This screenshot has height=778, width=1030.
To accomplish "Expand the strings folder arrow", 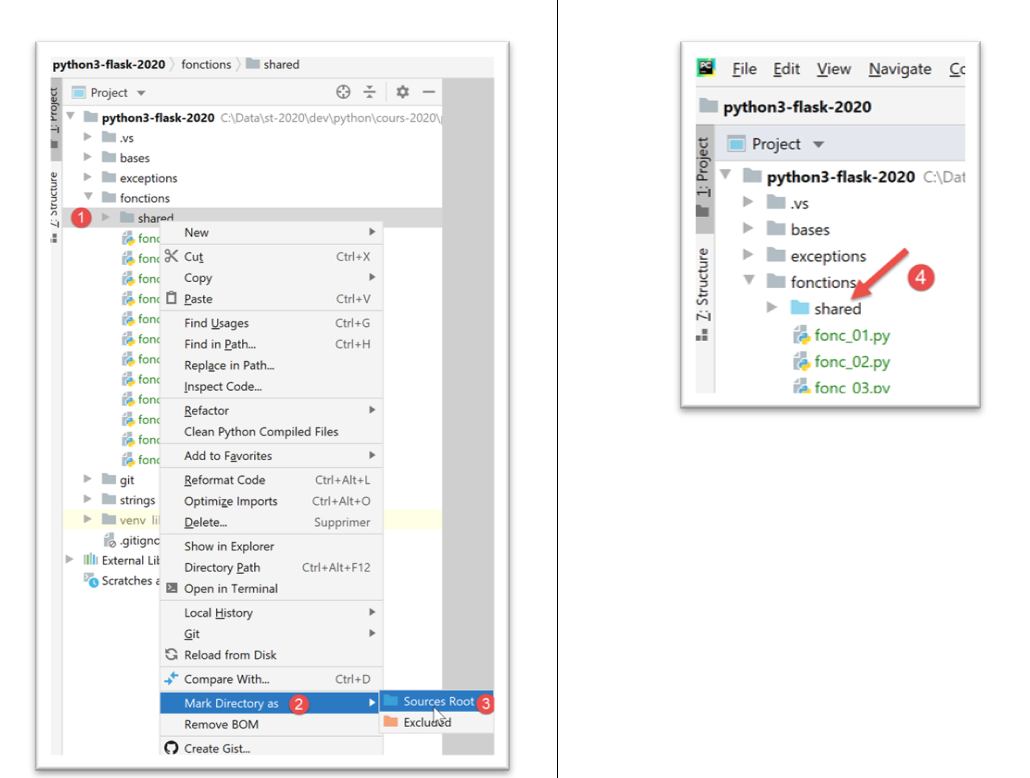I will point(88,500).
